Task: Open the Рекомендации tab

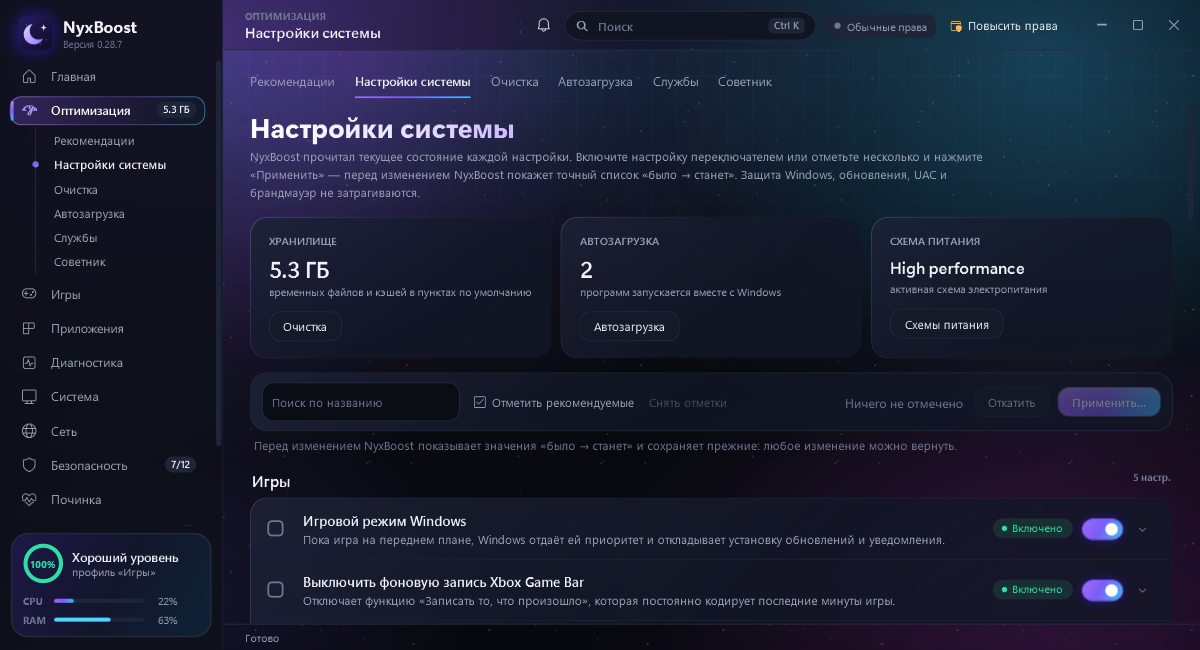Action: coord(292,82)
